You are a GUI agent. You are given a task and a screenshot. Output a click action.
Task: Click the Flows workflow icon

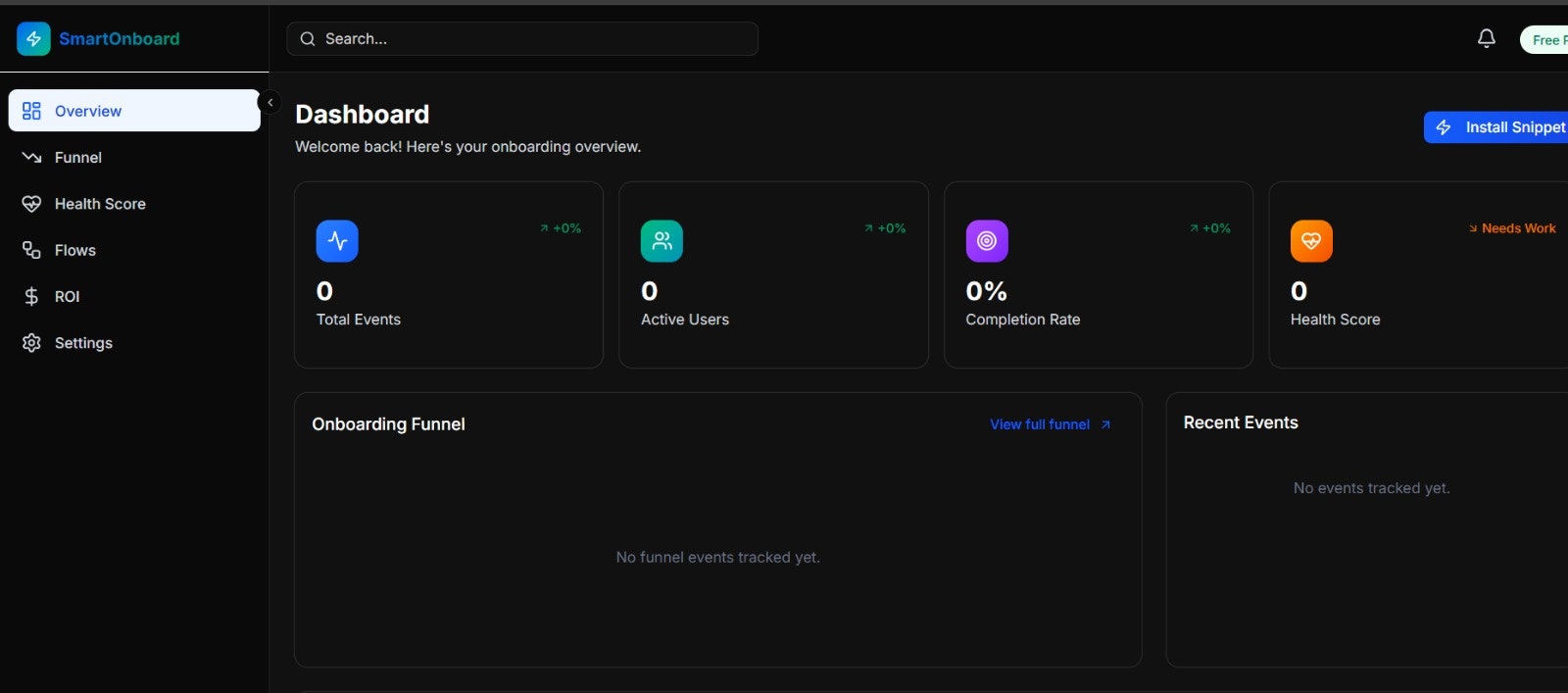31,250
